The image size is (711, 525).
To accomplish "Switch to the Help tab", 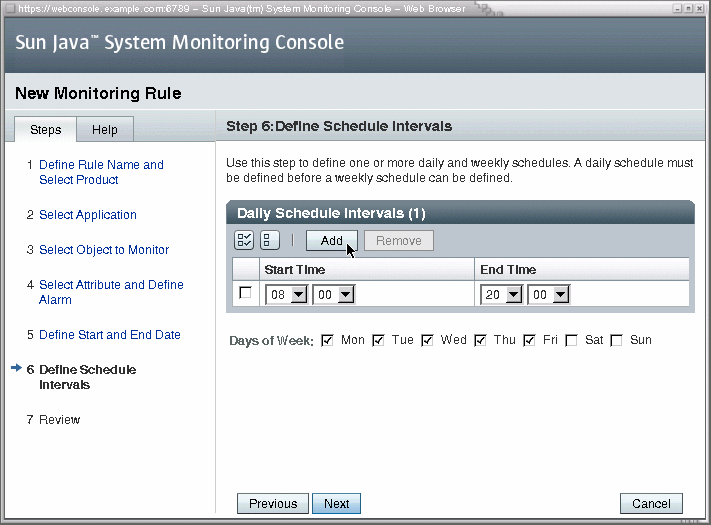I will [x=105, y=130].
